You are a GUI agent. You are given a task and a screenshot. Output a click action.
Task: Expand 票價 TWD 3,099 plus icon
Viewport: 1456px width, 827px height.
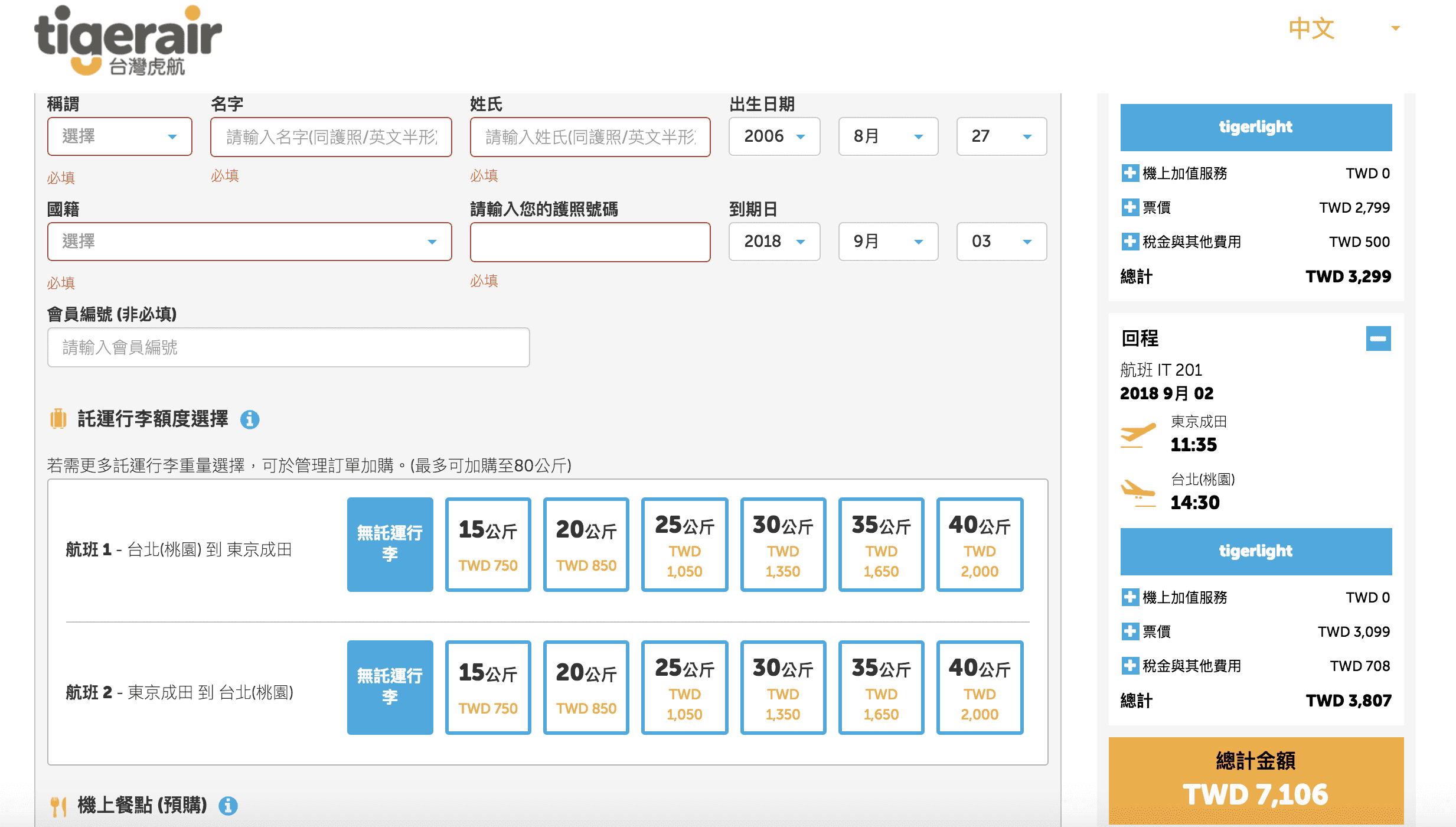(x=1129, y=631)
